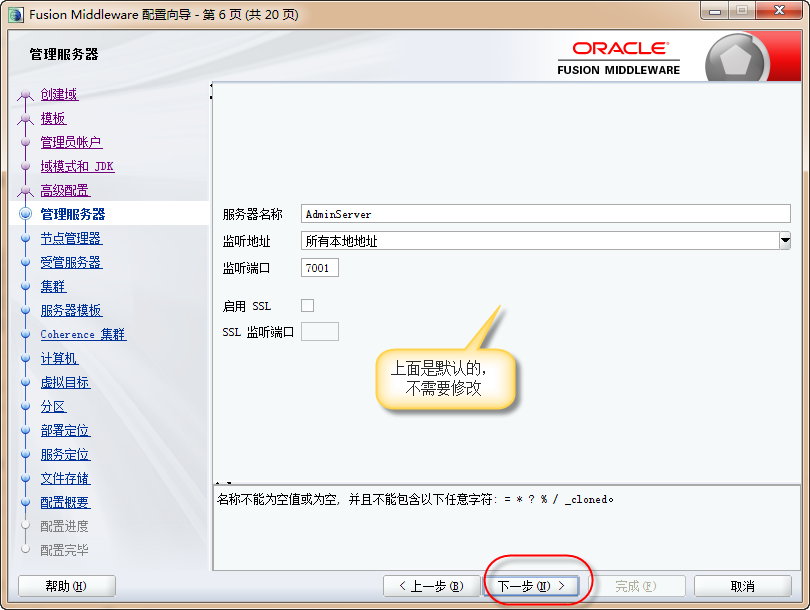Click the 取消 button
810x610 pixels.
pyautogui.click(x=742, y=586)
